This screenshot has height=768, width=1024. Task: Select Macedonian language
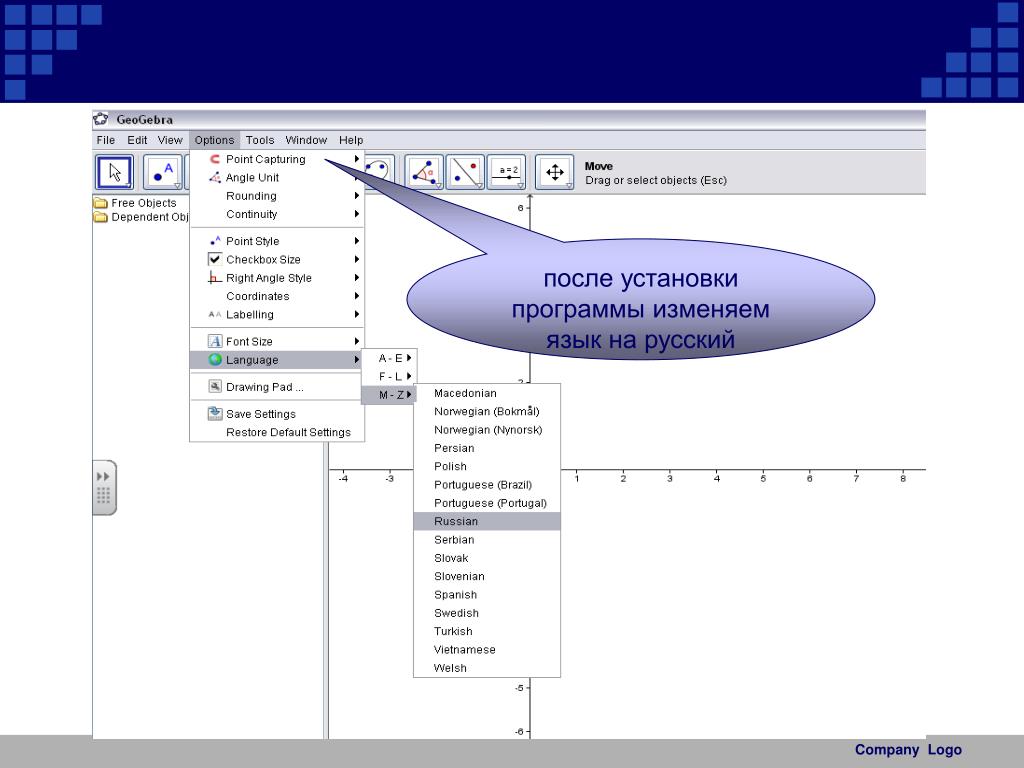487,393
